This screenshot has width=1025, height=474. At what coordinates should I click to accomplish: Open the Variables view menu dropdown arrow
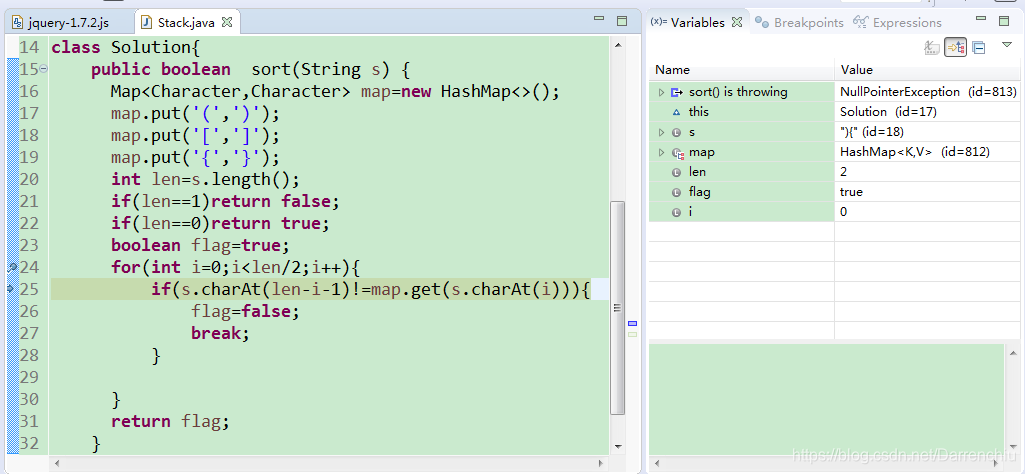tap(1007, 45)
